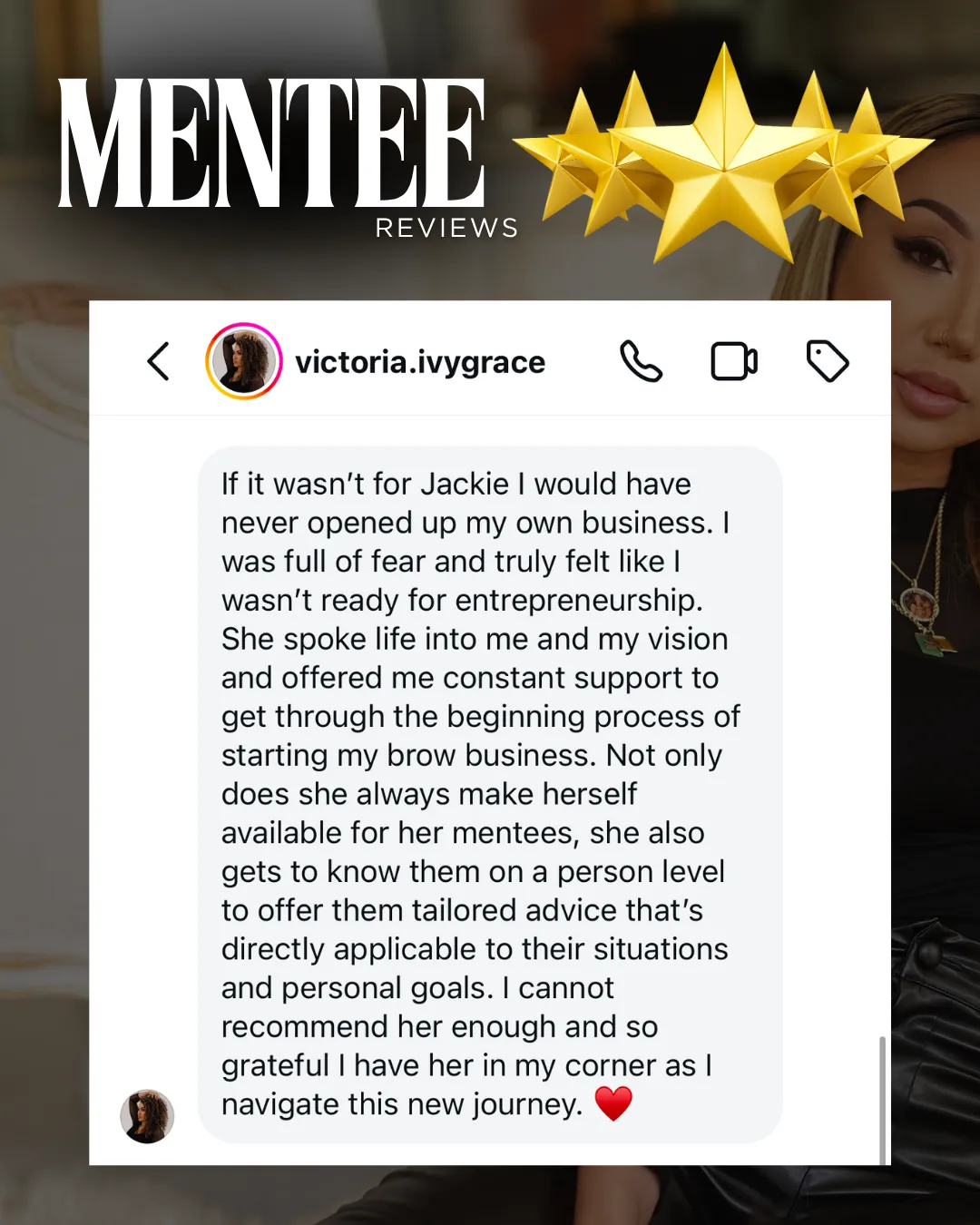Open victoria.ivygrace's story profile picture
The image size is (980, 1225).
click(x=243, y=361)
